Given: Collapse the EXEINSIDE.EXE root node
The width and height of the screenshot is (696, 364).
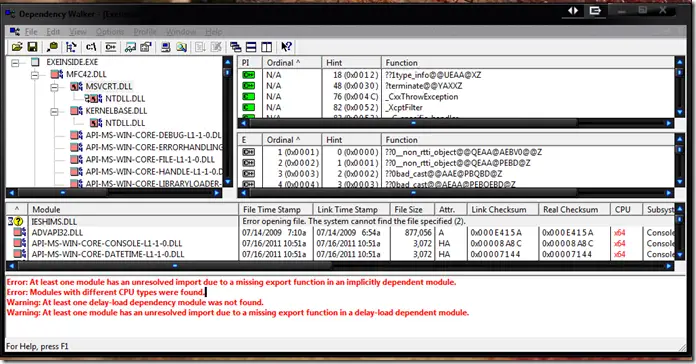Looking at the screenshot, I should (15, 63).
